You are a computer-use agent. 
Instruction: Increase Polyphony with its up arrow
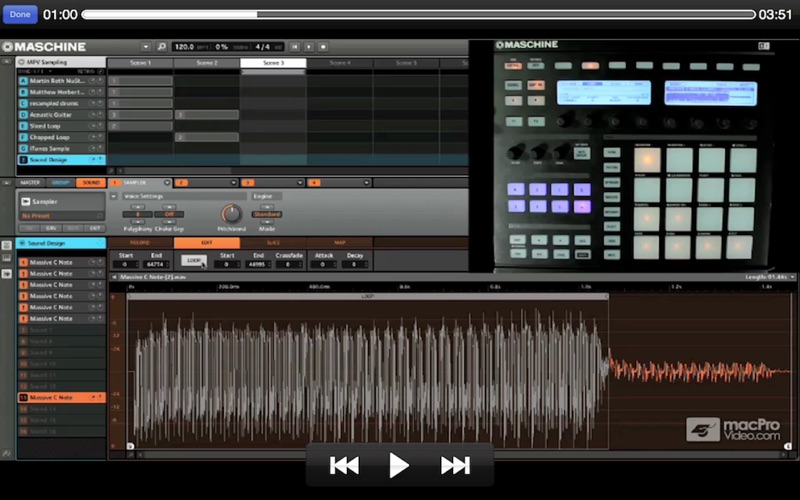pyautogui.click(x=137, y=207)
